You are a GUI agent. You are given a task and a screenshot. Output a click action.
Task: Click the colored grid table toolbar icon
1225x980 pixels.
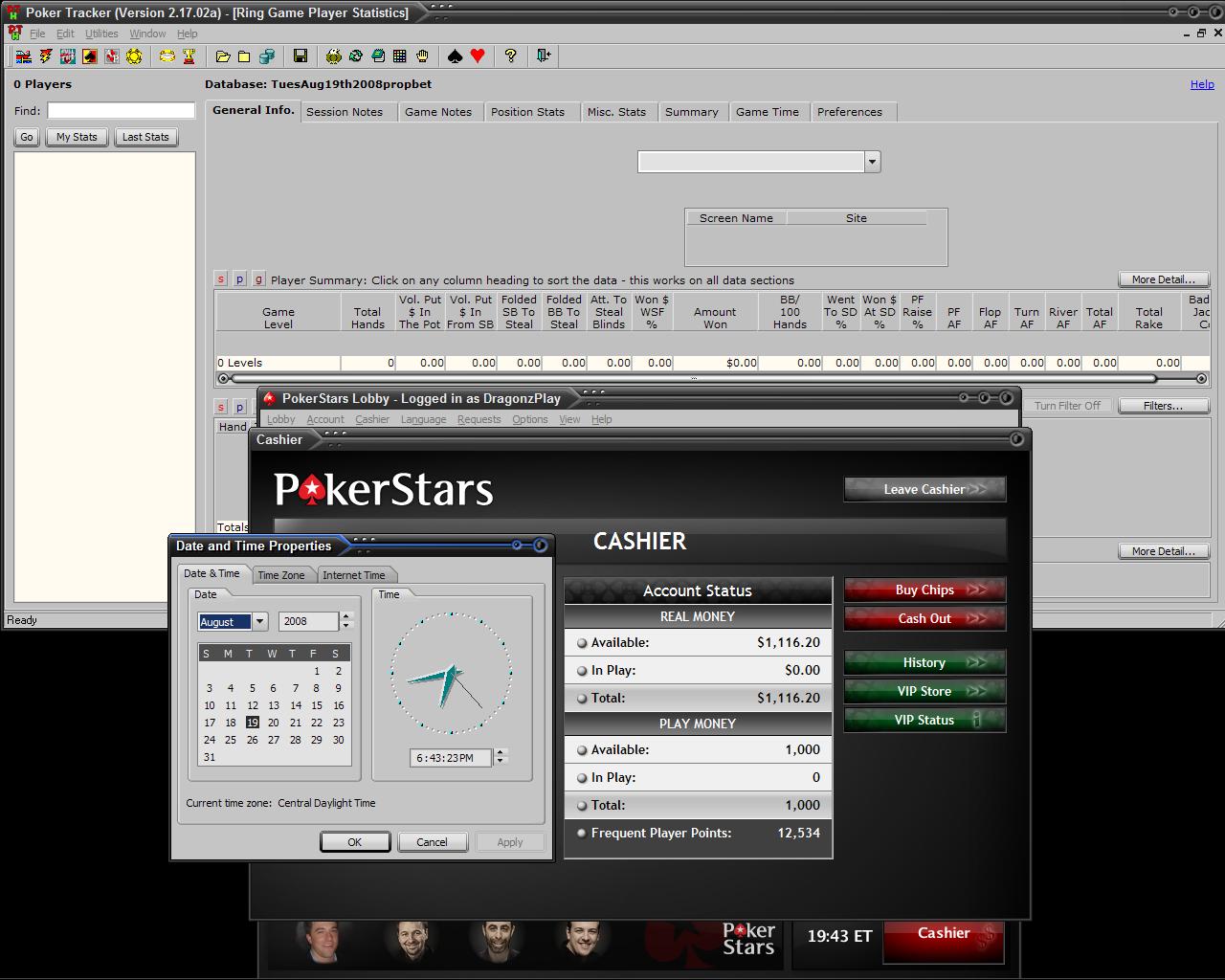(400, 56)
